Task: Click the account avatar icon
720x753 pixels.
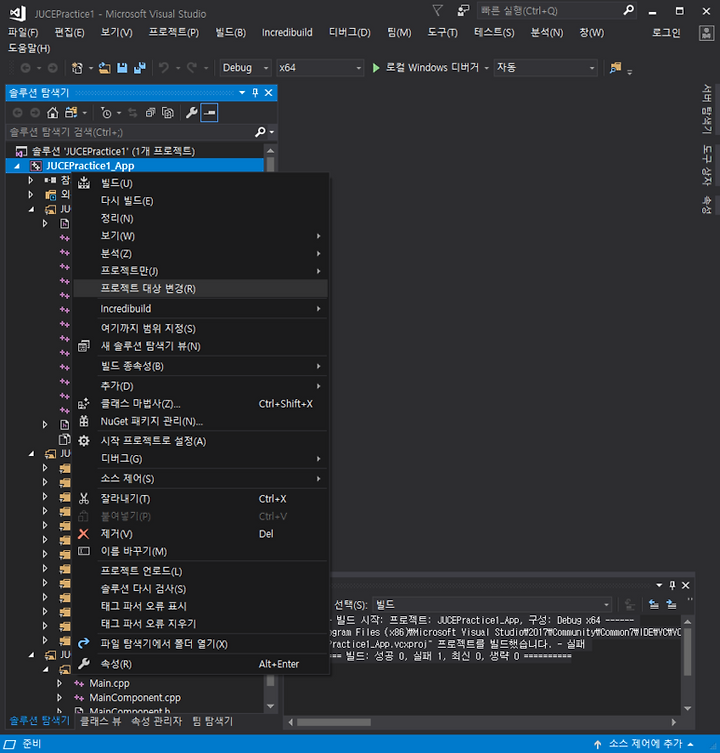Action: pos(706,33)
